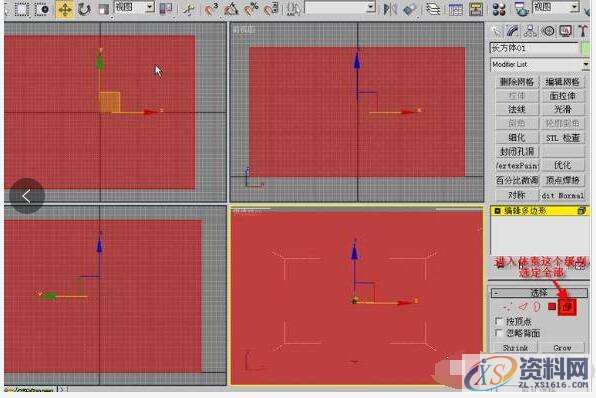Click the object name field 长方体01
Image resolution: width=596 pixels, height=398 pixels.
coord(534,48)
